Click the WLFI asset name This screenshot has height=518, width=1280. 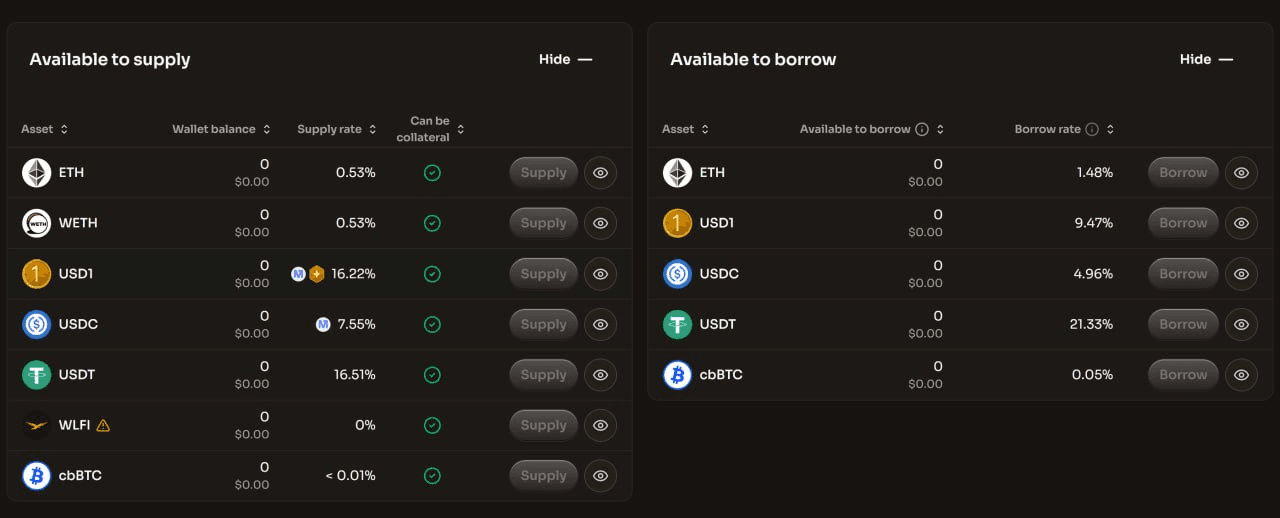point(75,425)
